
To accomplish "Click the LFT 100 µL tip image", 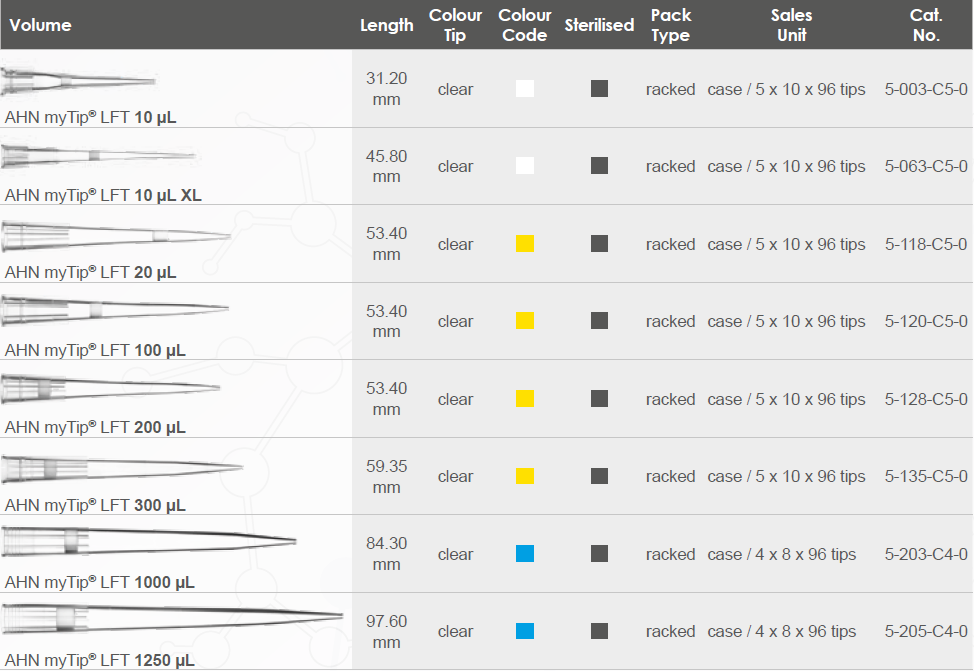I will coord(115,309).
